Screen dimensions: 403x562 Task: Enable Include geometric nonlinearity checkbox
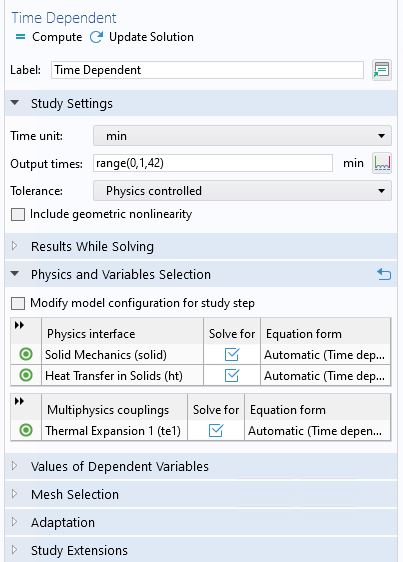click(18, 215)
